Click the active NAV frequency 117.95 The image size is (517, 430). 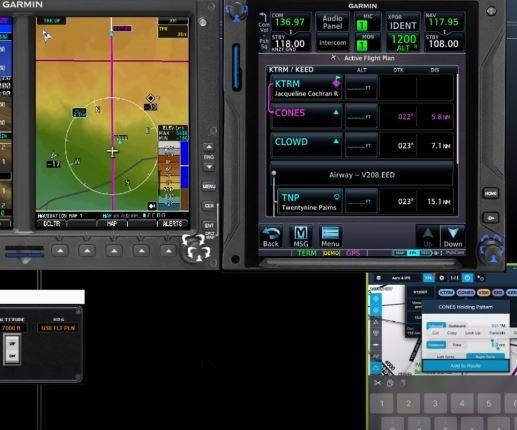pos(444,22)
